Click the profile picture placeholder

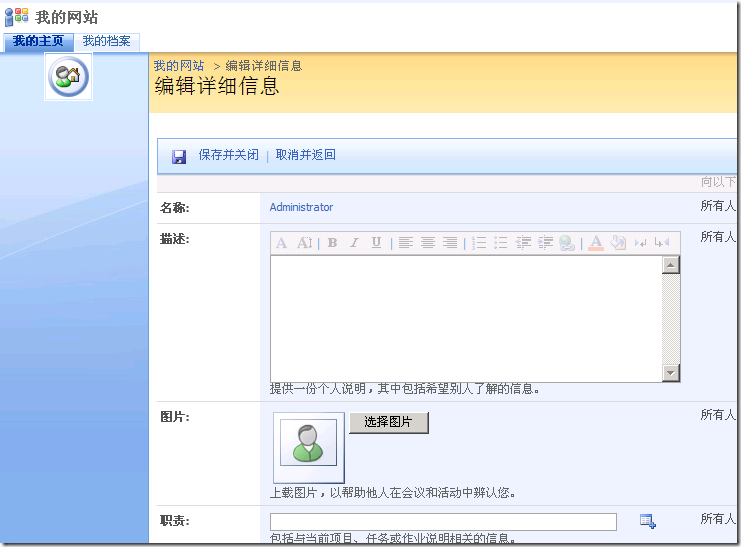coord(309,447)
